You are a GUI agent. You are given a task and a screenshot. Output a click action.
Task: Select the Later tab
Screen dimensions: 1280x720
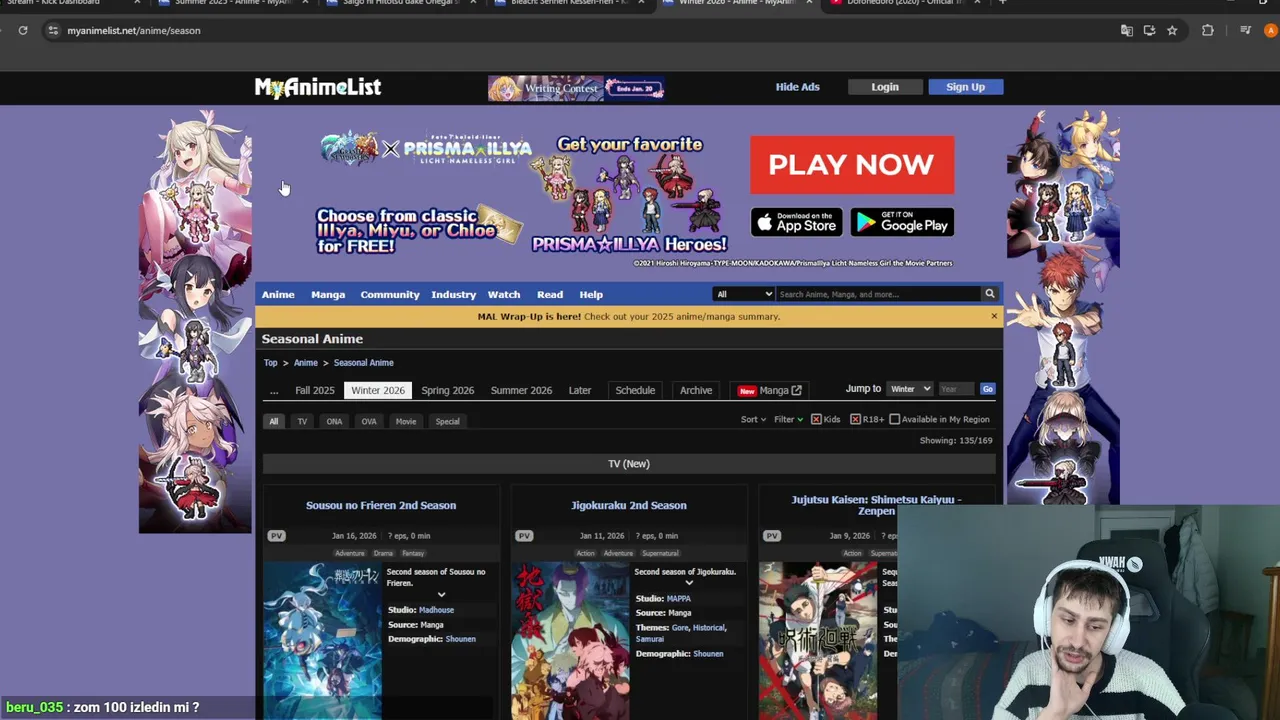(x=580, y=390)
